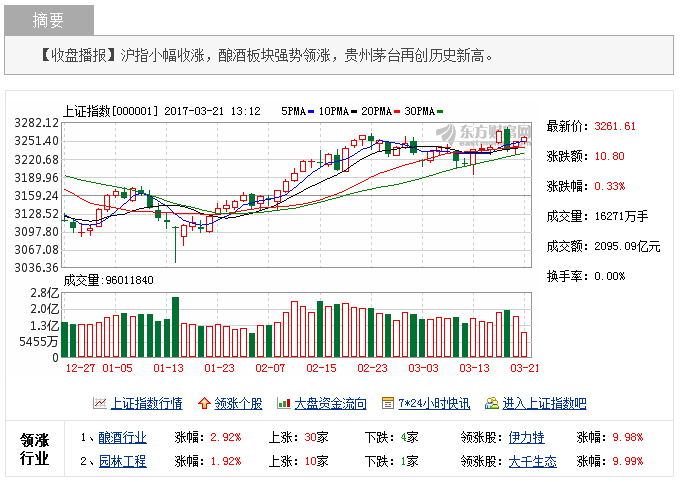Select the 摘要 tab
This screenshot has width=682, height=482.
[x=49, y=20]
